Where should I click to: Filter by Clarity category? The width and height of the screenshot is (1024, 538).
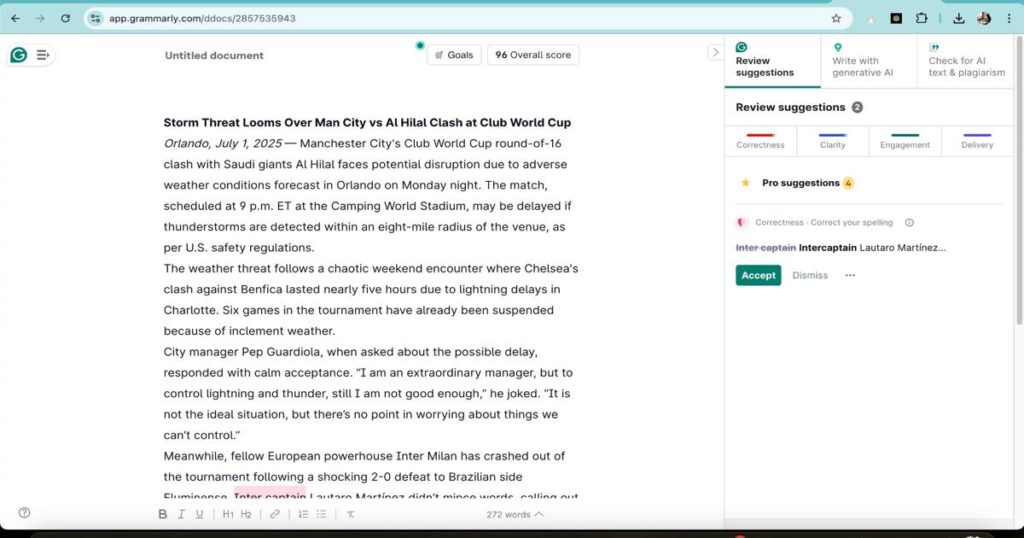833,140
